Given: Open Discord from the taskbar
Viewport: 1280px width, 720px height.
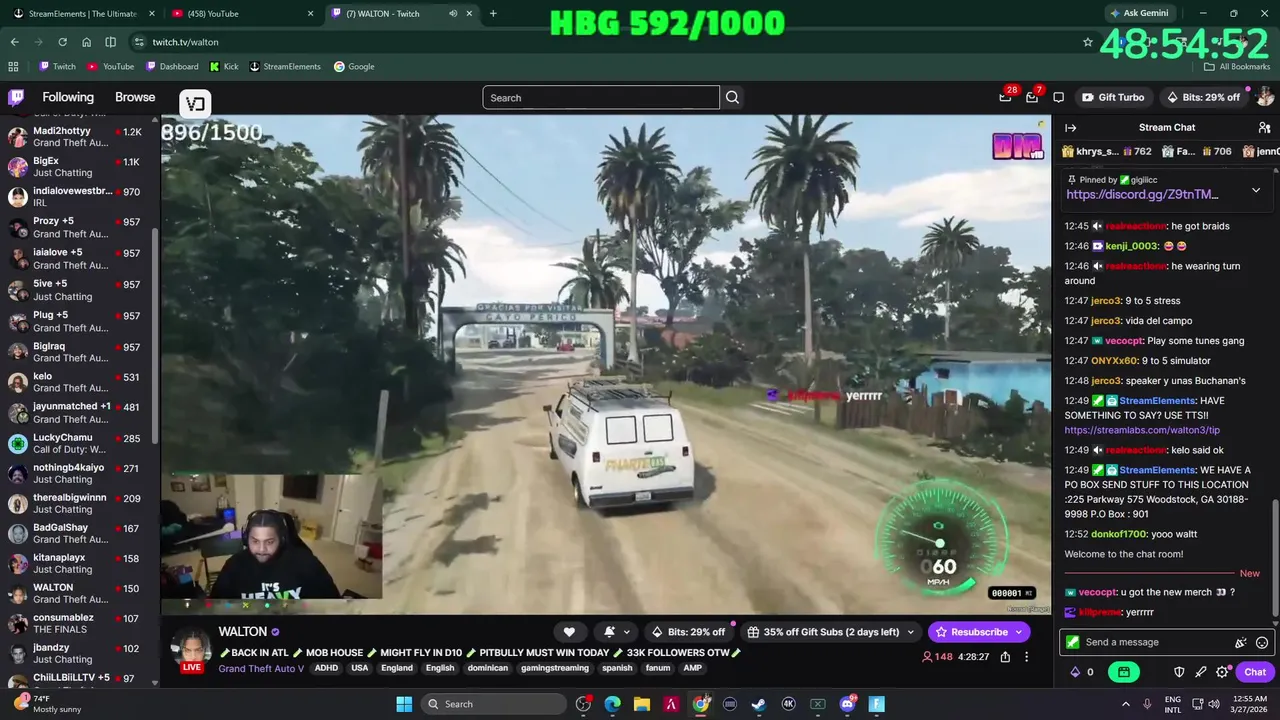Looking at the screenshot, I should point(848,704).
